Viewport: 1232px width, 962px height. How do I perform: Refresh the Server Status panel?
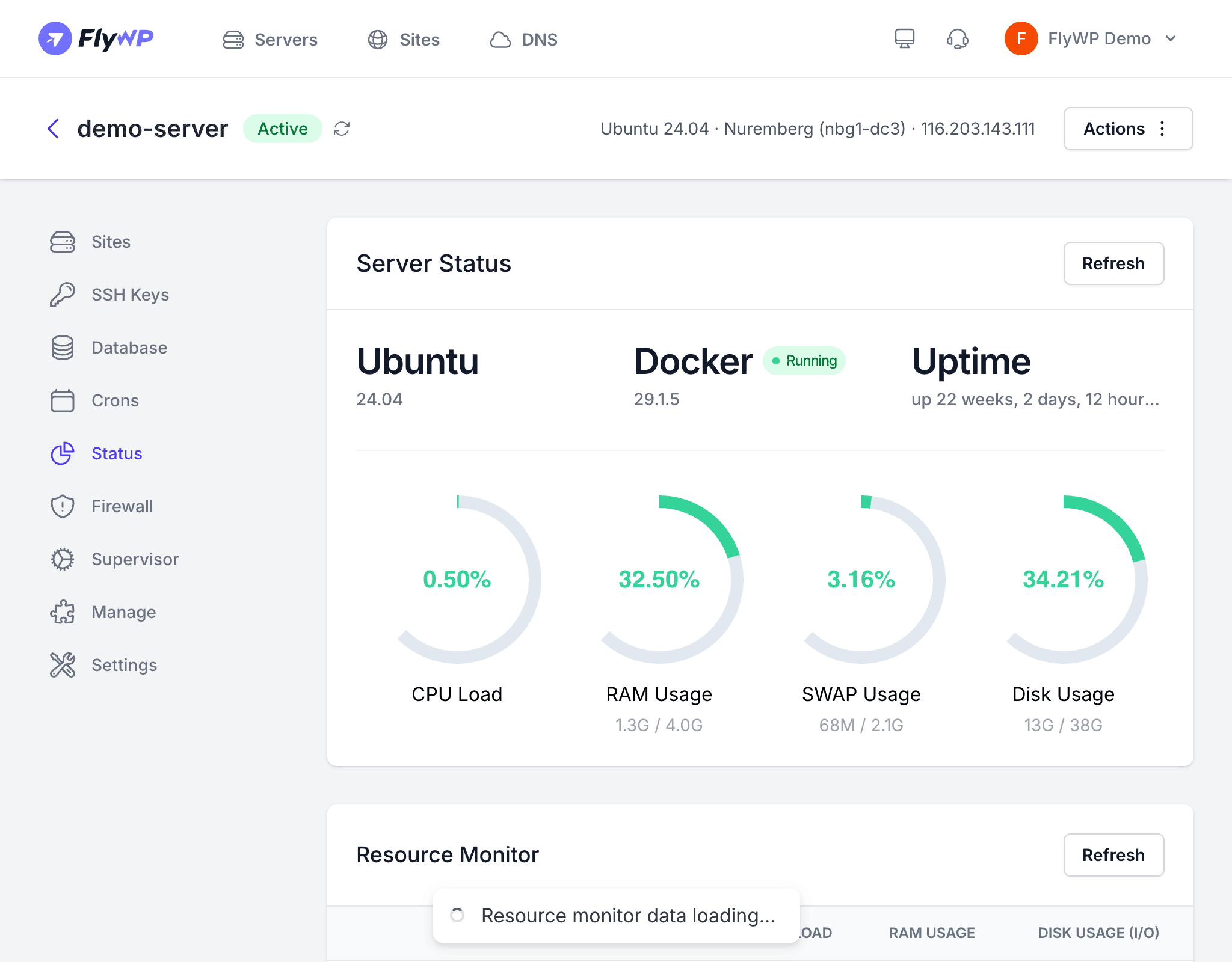click(x=1113, y=263)
